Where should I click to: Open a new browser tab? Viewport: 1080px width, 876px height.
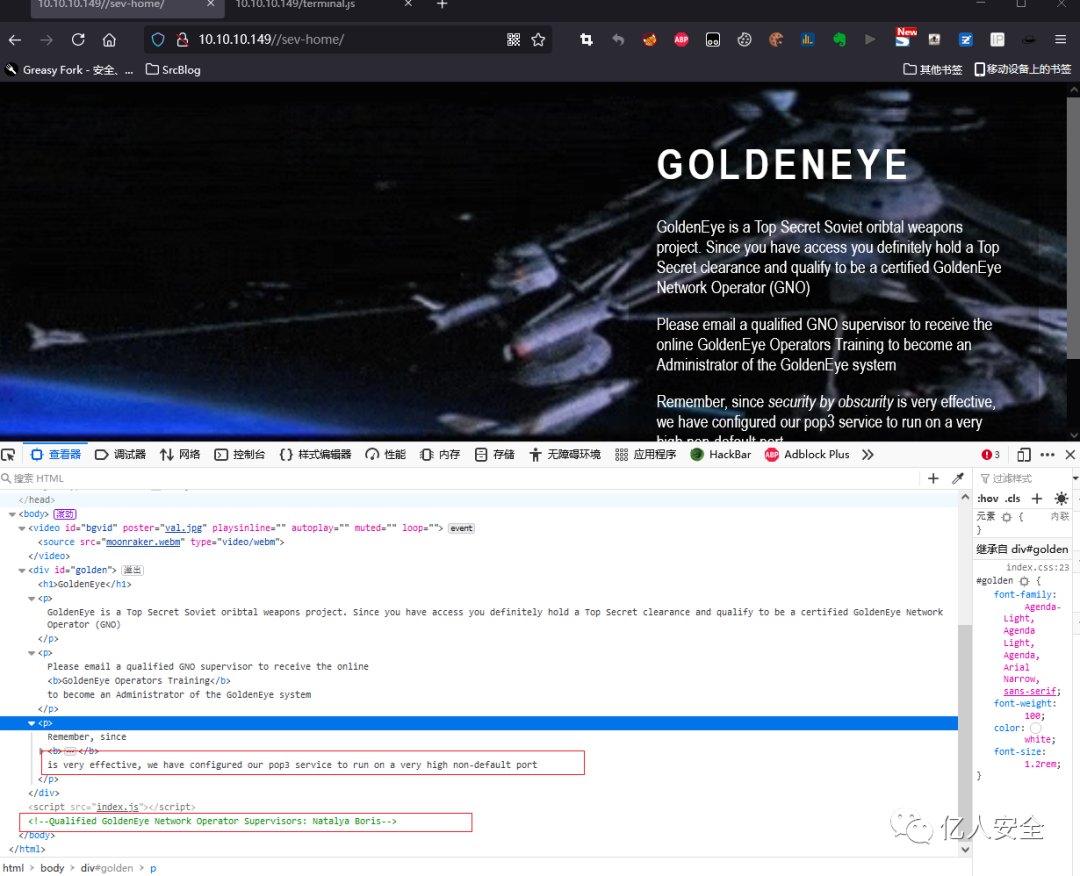[442, 4]
